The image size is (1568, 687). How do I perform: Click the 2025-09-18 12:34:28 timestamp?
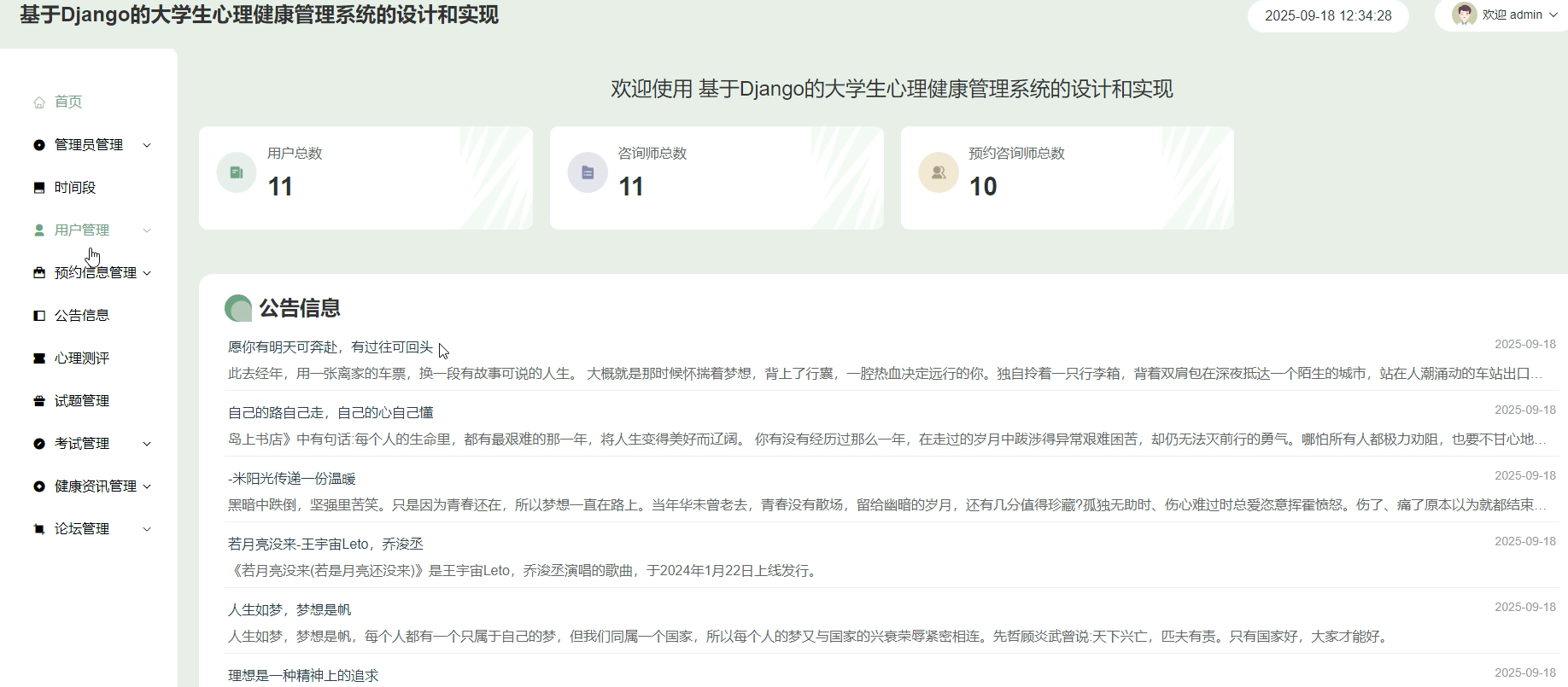point(1328,15)
